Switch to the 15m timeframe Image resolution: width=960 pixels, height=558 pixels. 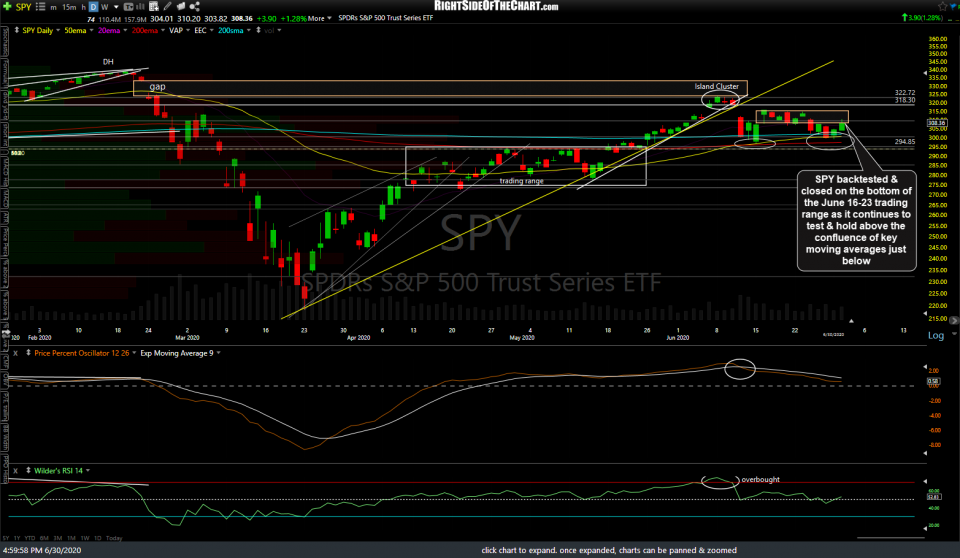click(69, 7)
